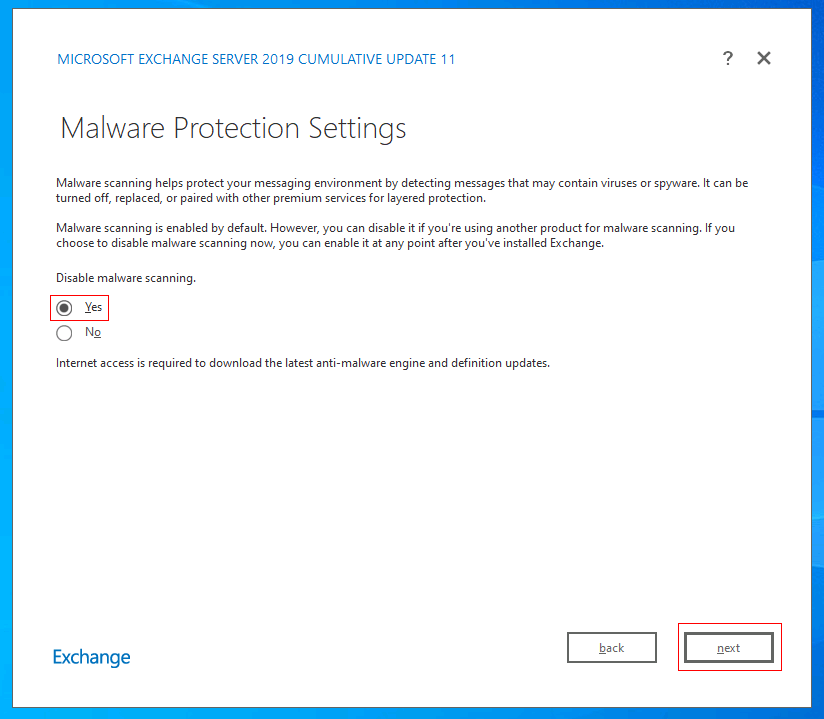Close the Exchange setup wizard window
Image resolution: width=824 pixels, height=719 pixels.
764,58
